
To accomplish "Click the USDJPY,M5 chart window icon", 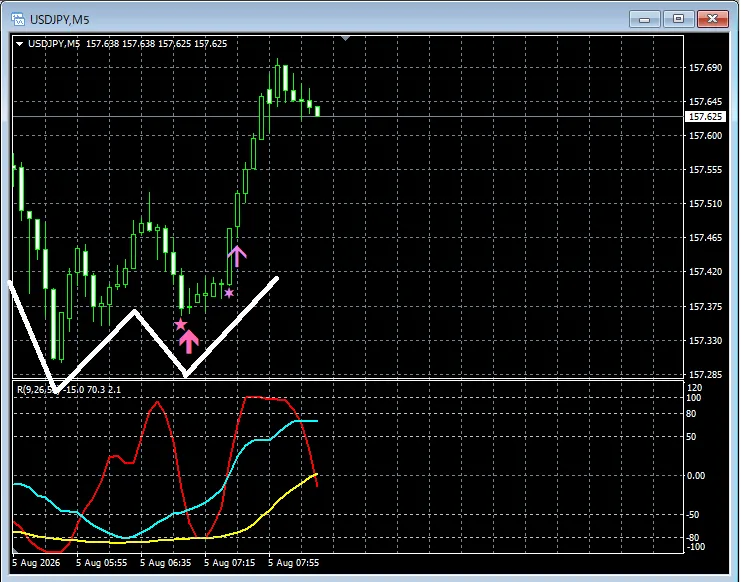I will [18, 19].
